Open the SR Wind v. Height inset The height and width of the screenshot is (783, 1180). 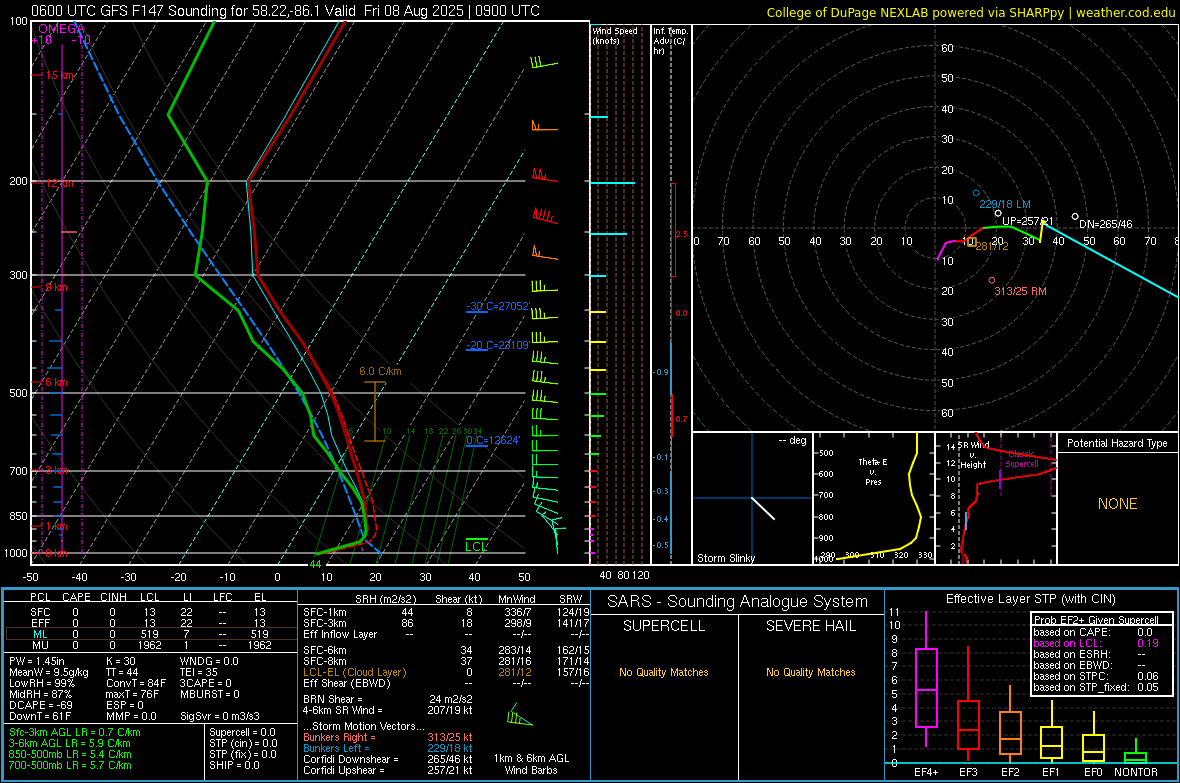pyautogui.click(x=996, y=498)
